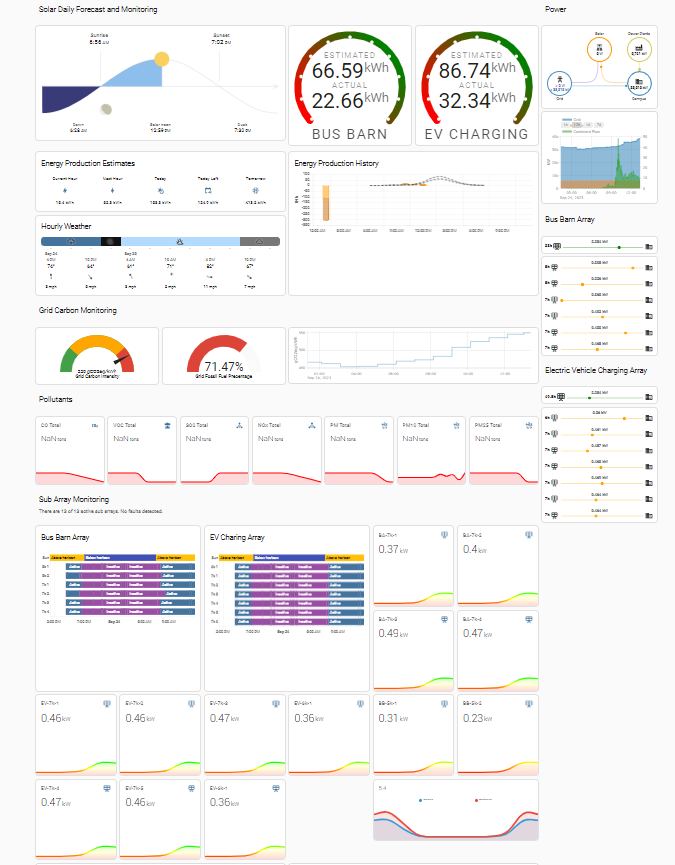Viewport: 675px width, 865px height.
Task: Click the Grid node in power flow
Action: pos(560,84)
